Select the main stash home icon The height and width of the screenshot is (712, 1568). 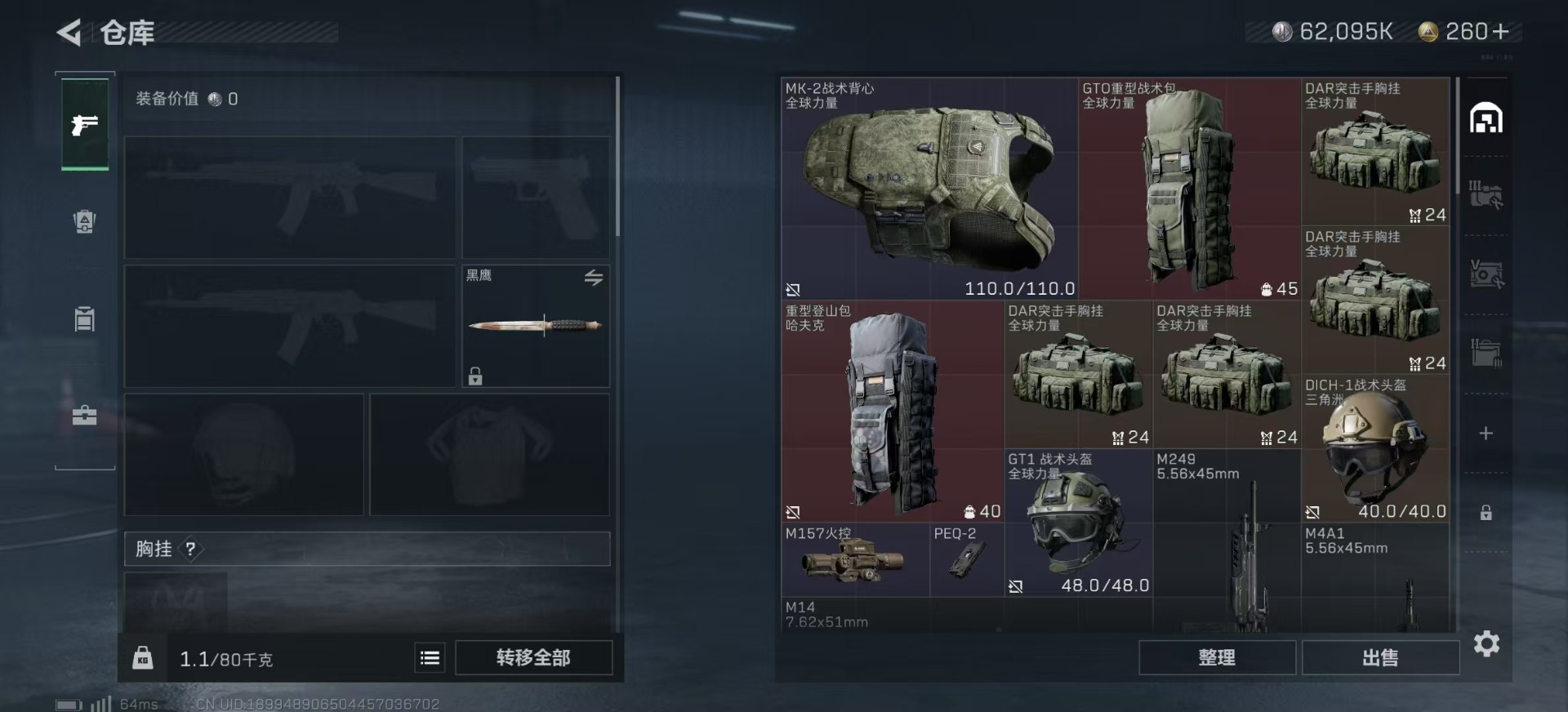(1486, 118)
